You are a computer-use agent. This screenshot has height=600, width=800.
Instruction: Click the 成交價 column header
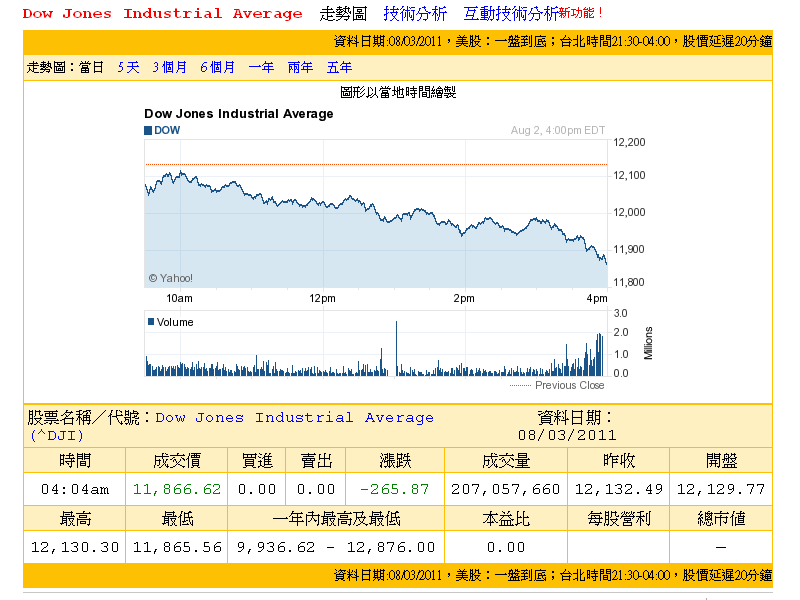177,461
